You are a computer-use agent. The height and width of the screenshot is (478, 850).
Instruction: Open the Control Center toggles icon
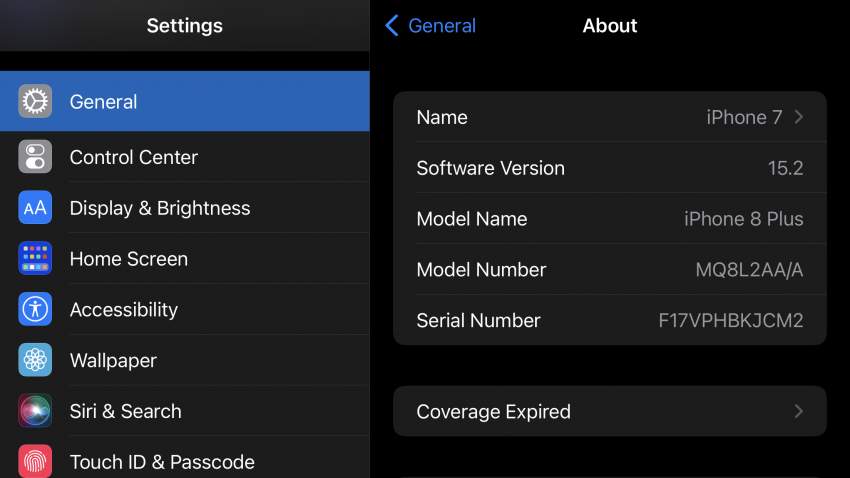(x=35, y=157)
